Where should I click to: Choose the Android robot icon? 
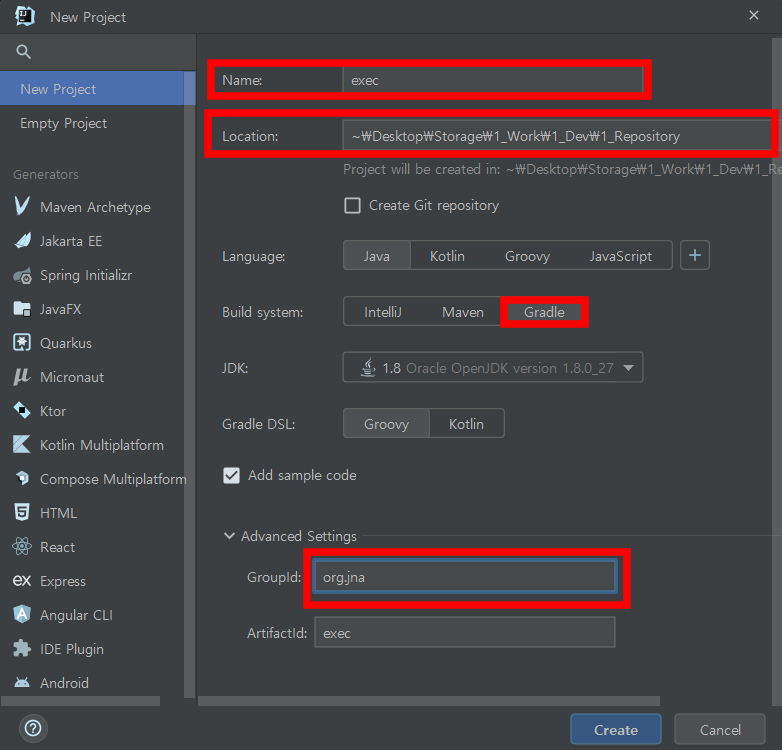[22, 683]
